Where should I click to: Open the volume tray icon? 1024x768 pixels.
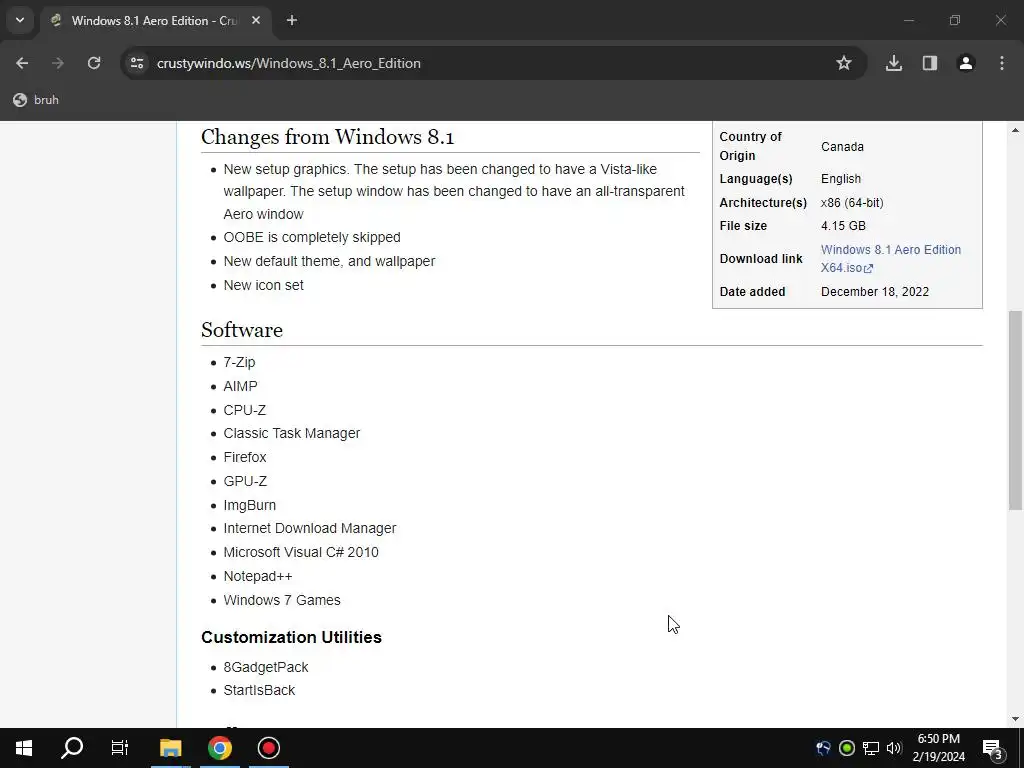click(x=894, y=748)
